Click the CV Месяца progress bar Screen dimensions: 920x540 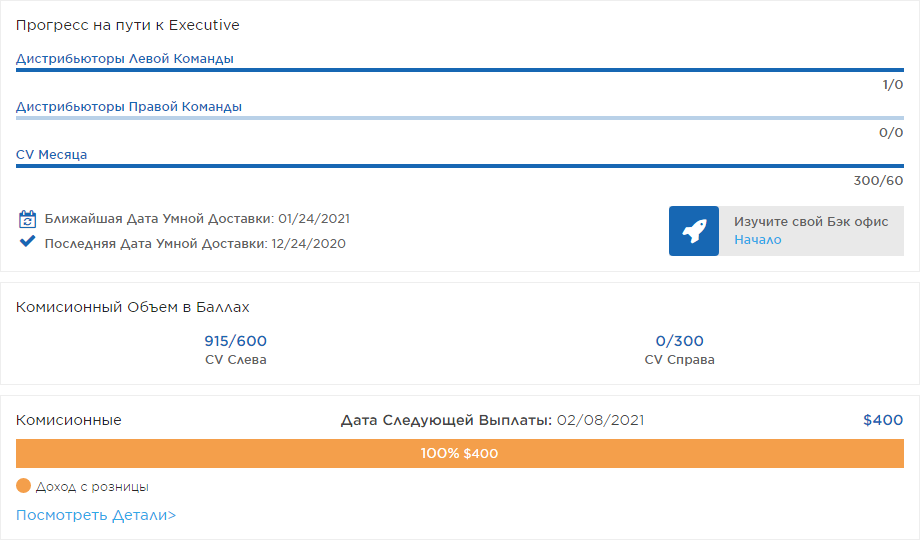460,166
